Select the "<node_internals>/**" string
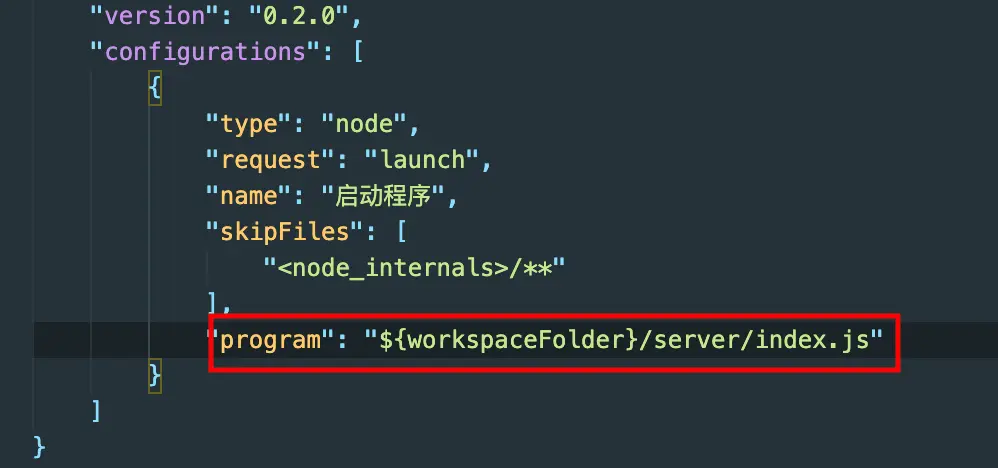 tap(414, 267)
